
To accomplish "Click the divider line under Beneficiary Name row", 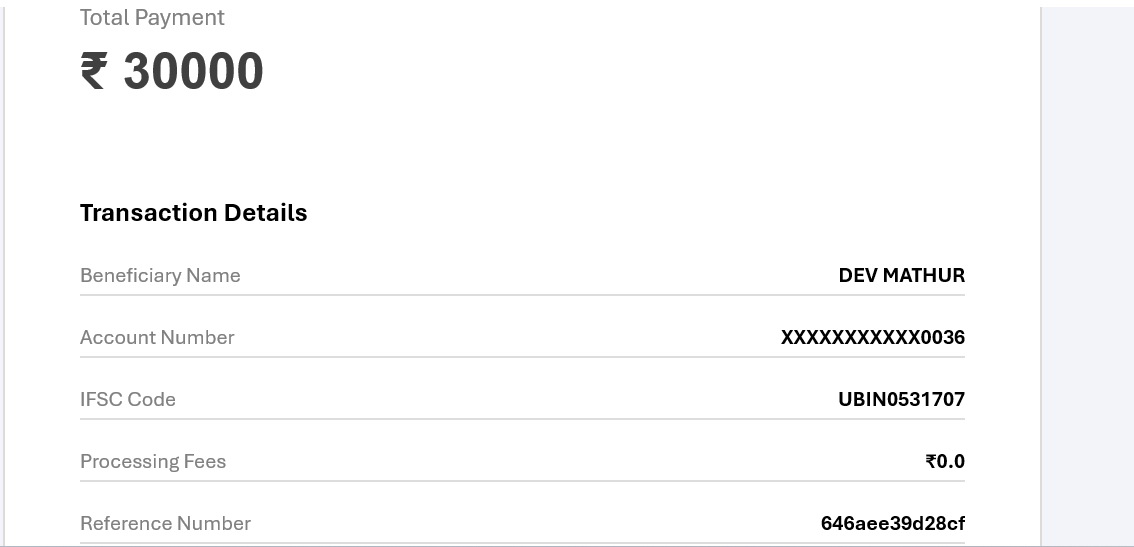I will [x=522, y=295].
